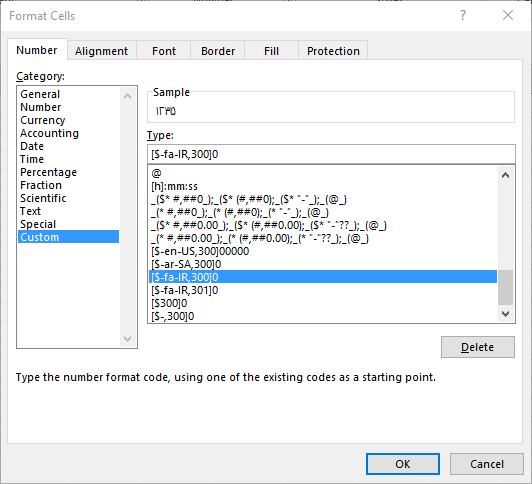Click the format list scrollbar thumb
This screenshot has height=484, width=532.
point(506,288)
